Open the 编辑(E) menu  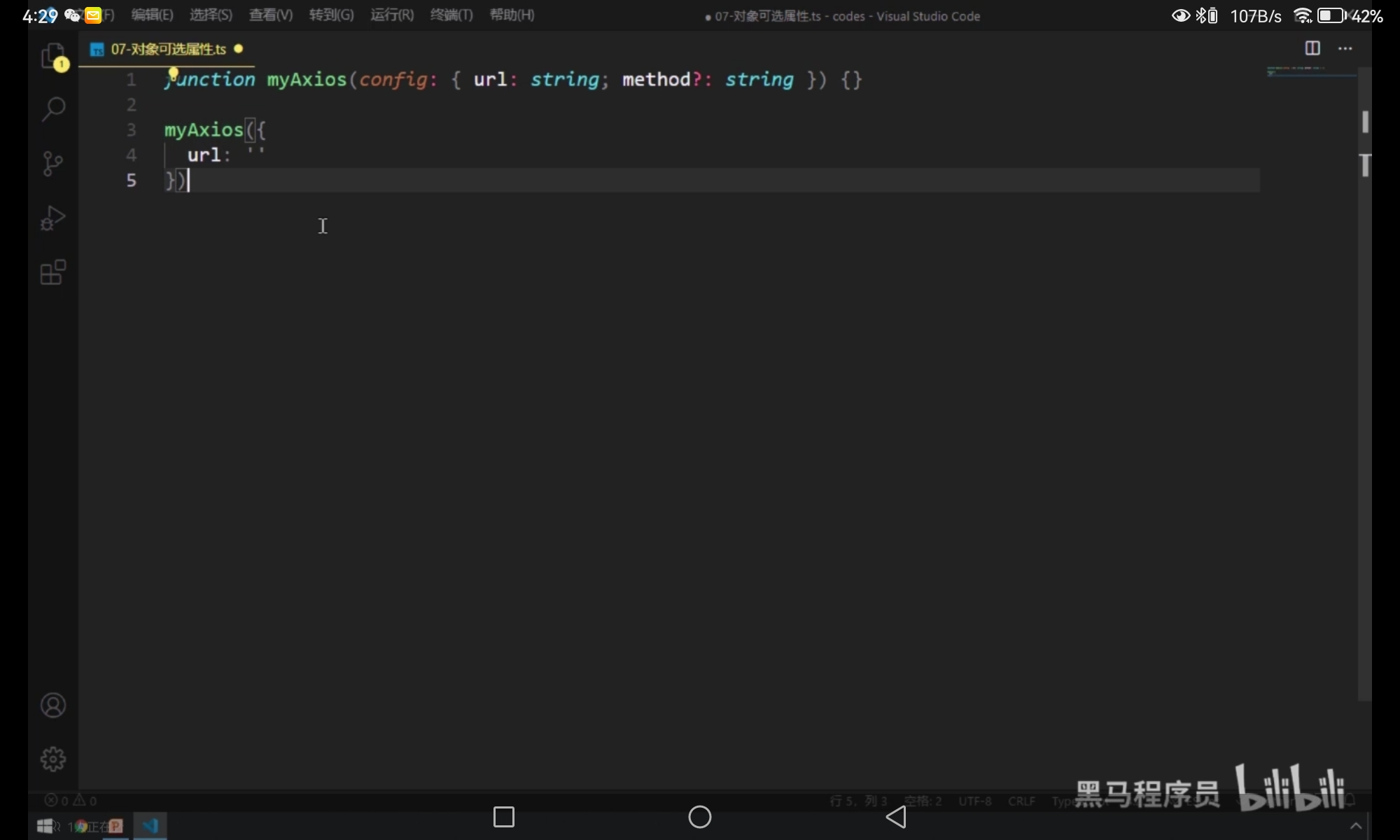152,15
